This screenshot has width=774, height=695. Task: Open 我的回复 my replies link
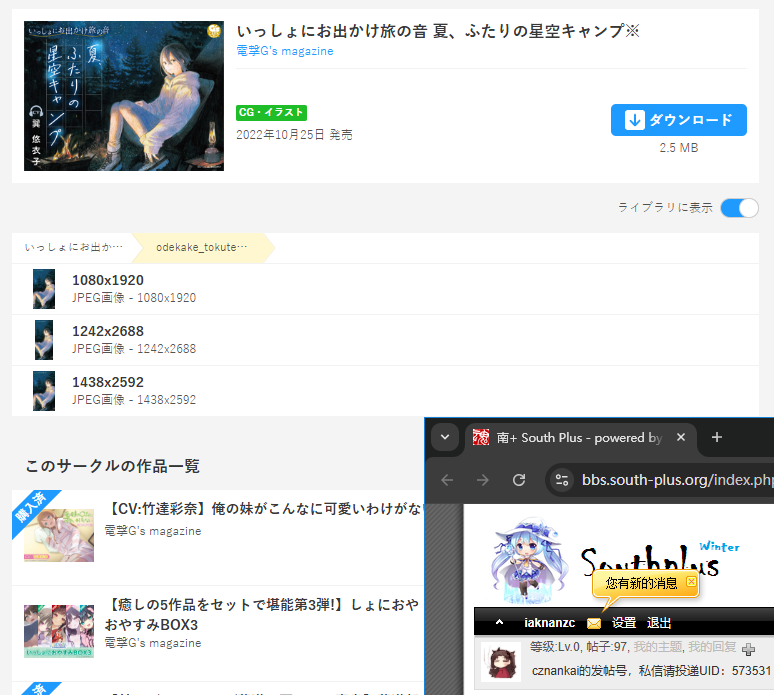click(712, 647)
